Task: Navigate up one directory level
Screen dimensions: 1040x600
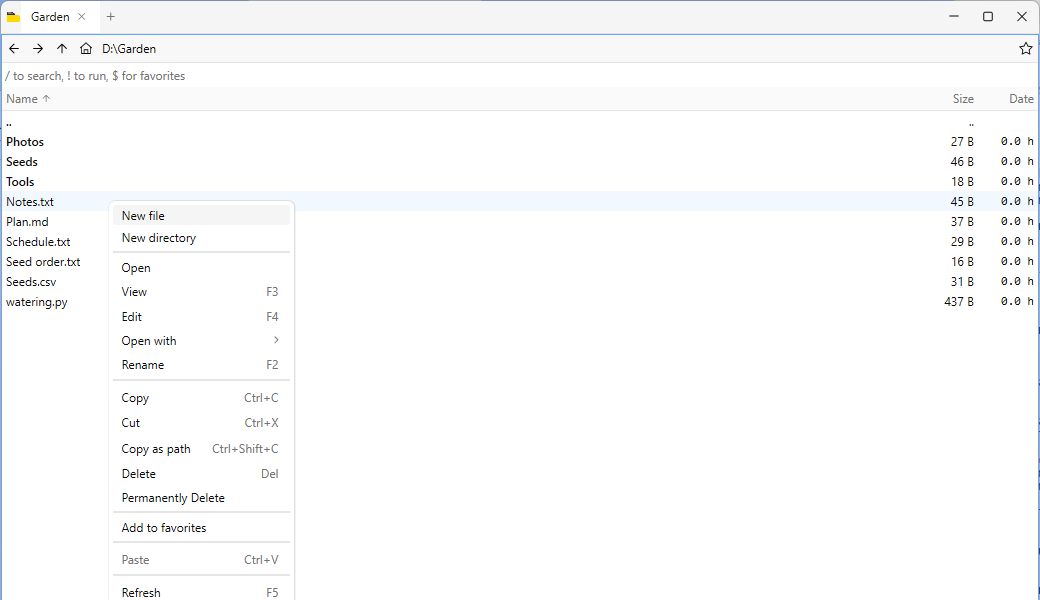Action: coord(62,48)
